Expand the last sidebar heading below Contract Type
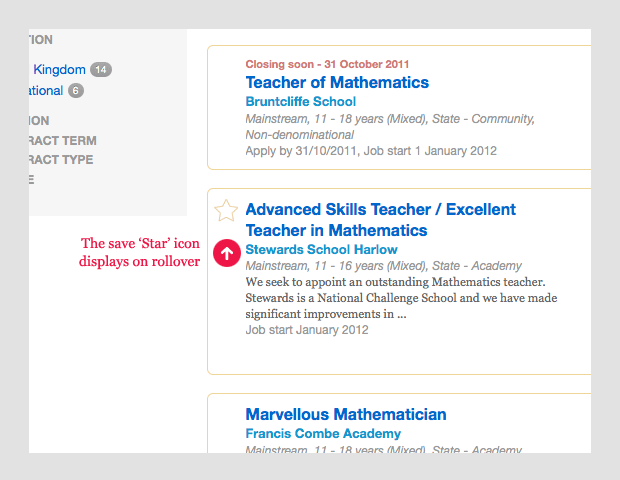The image size is (620, 480). [32, 180]
